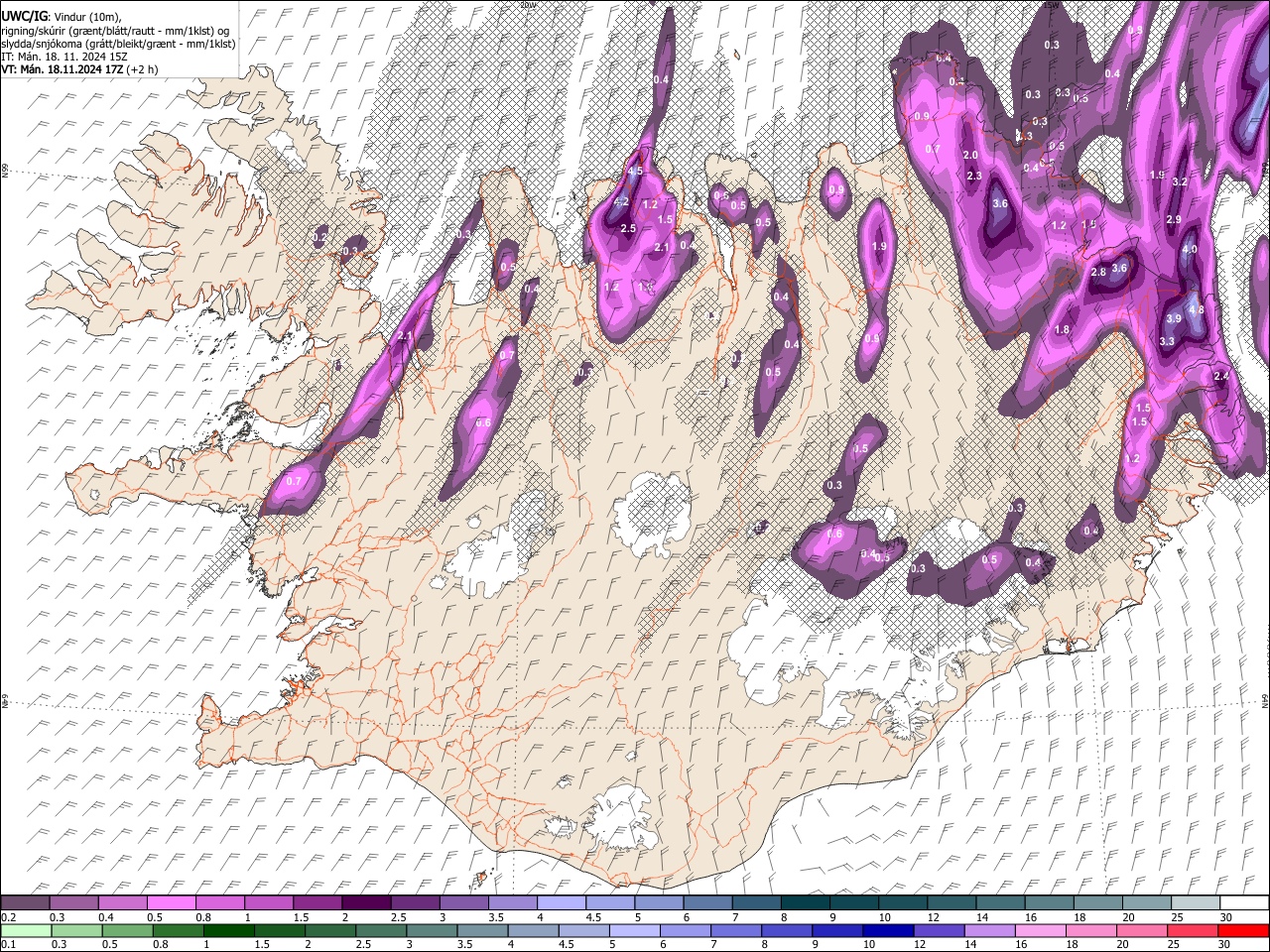Click the map value "3.9" in the east
Image resolution: width=1270 pixels, height=952 pixels.
(x=1173, y=318)
